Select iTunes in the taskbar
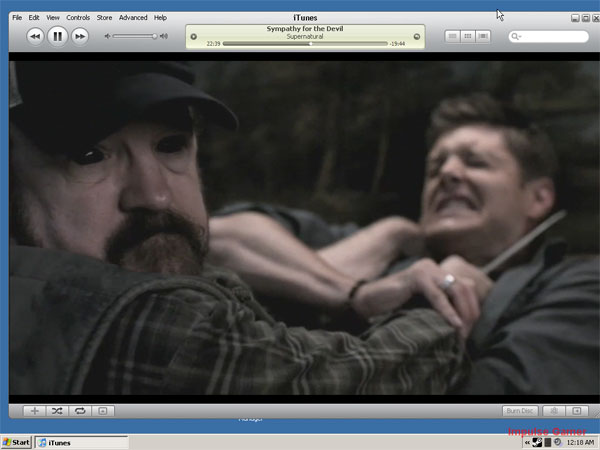The width and height of the screenshot is (600, 450). pyautogui.click(x=82, y=443)
